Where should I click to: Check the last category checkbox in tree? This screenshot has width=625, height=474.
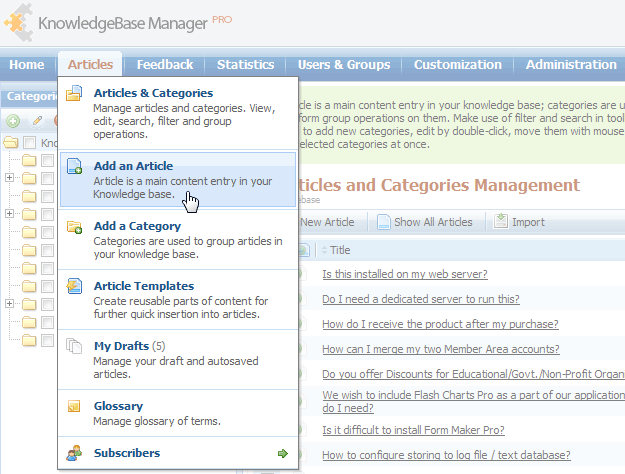click(47, 340)
